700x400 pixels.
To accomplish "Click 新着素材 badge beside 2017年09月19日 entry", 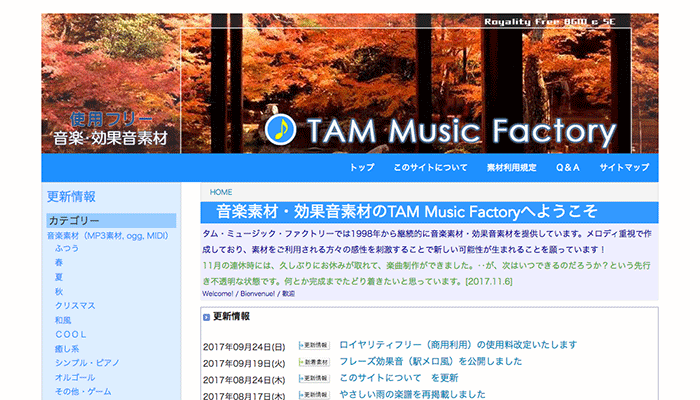I will tap(314, 362).
